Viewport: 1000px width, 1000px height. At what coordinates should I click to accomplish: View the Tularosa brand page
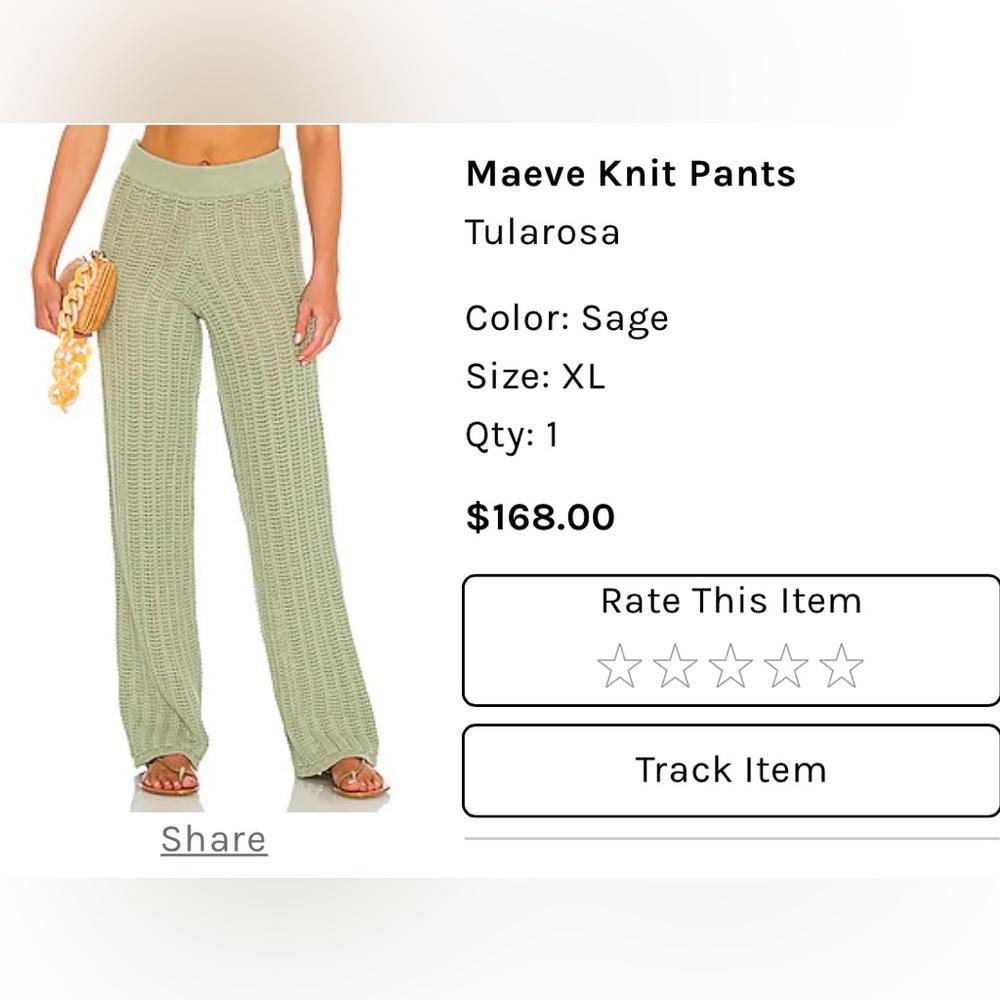[543, 232]
